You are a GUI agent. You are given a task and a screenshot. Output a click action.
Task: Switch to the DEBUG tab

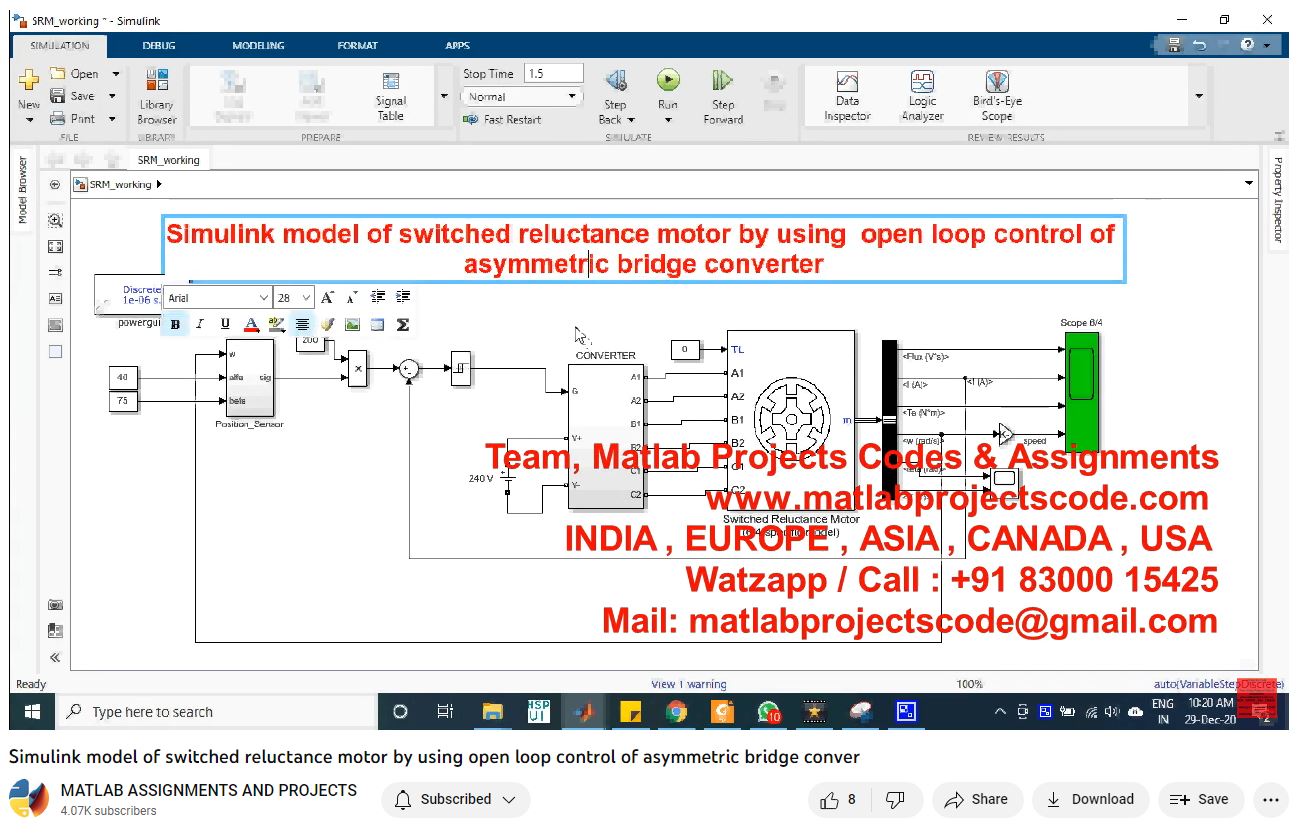click(158, 45)
